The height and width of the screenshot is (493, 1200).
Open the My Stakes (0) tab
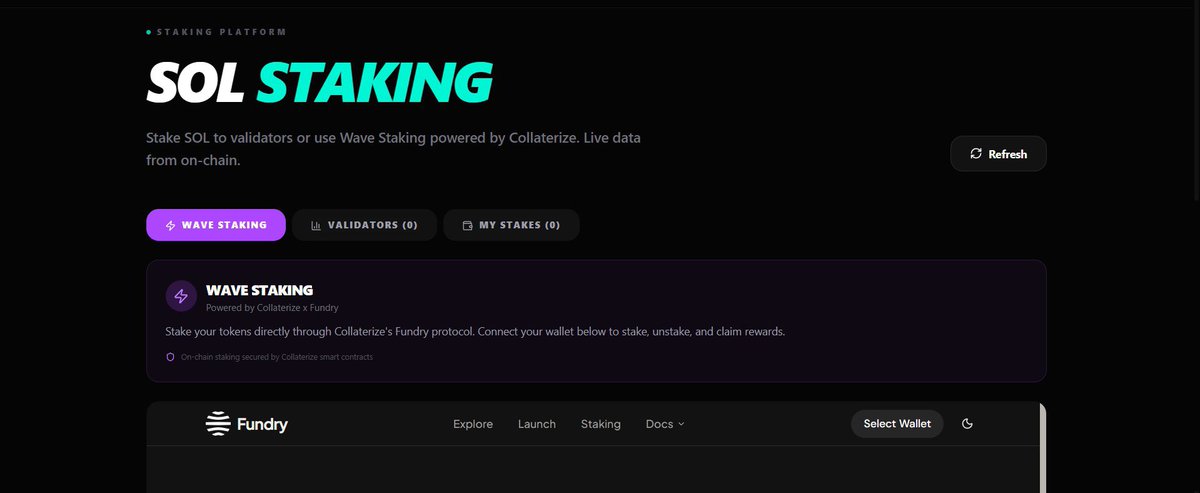click(x=511, y=225)
